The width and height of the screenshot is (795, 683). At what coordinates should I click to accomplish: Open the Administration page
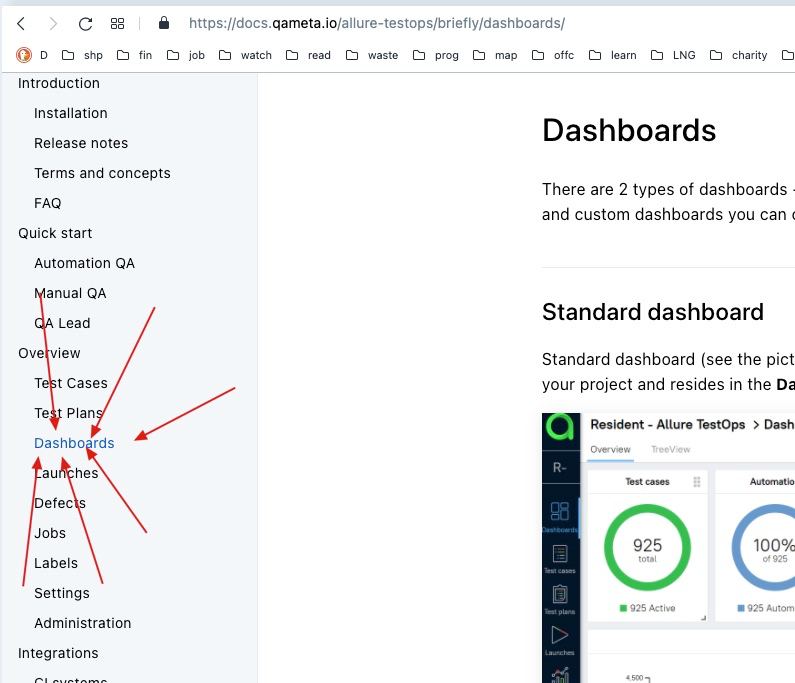click(82, 623)
